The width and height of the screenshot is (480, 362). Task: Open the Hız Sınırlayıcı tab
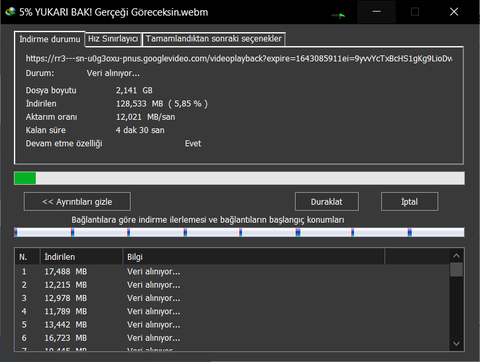coord(113,39)
